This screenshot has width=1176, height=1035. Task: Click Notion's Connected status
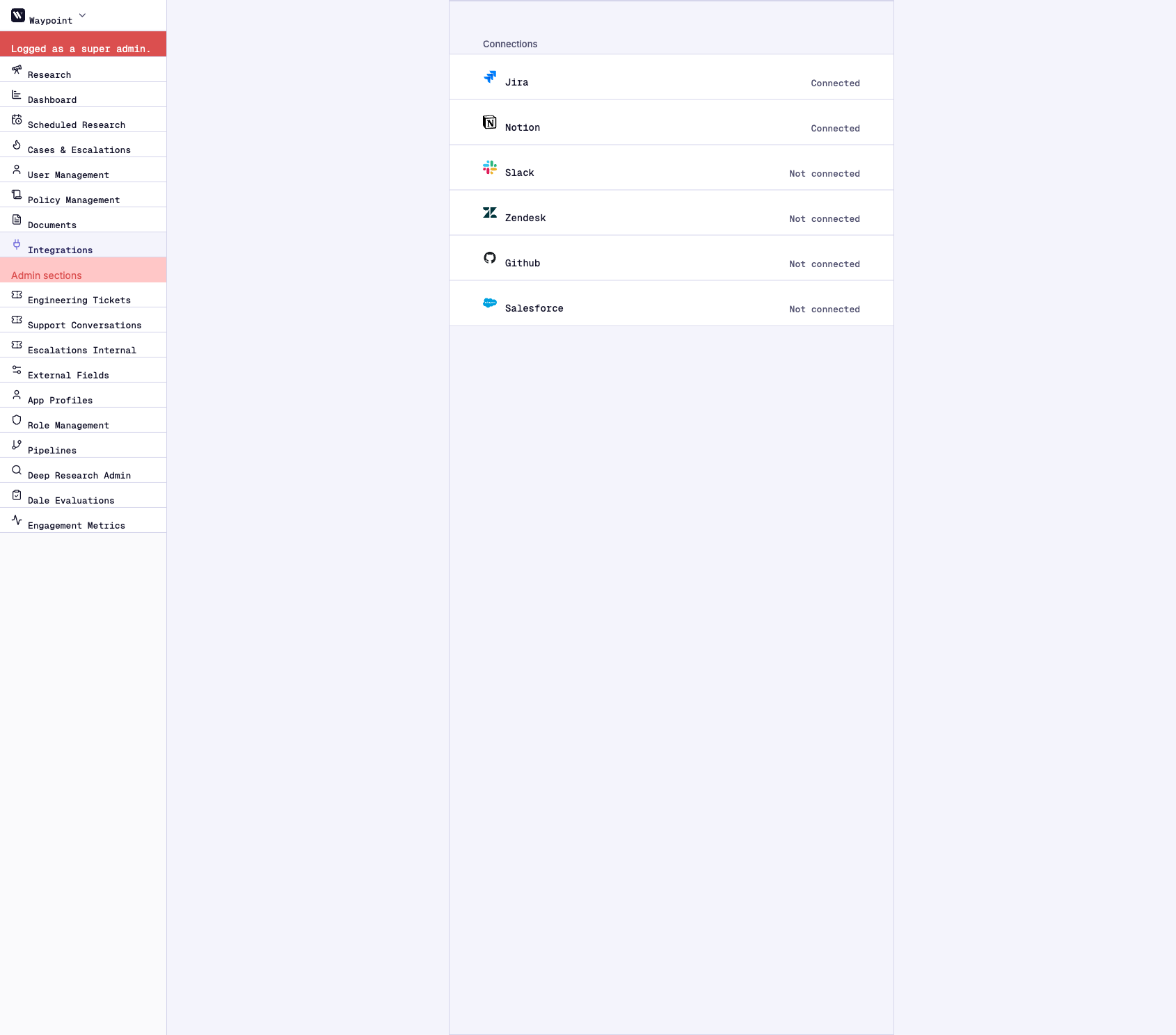835,129
